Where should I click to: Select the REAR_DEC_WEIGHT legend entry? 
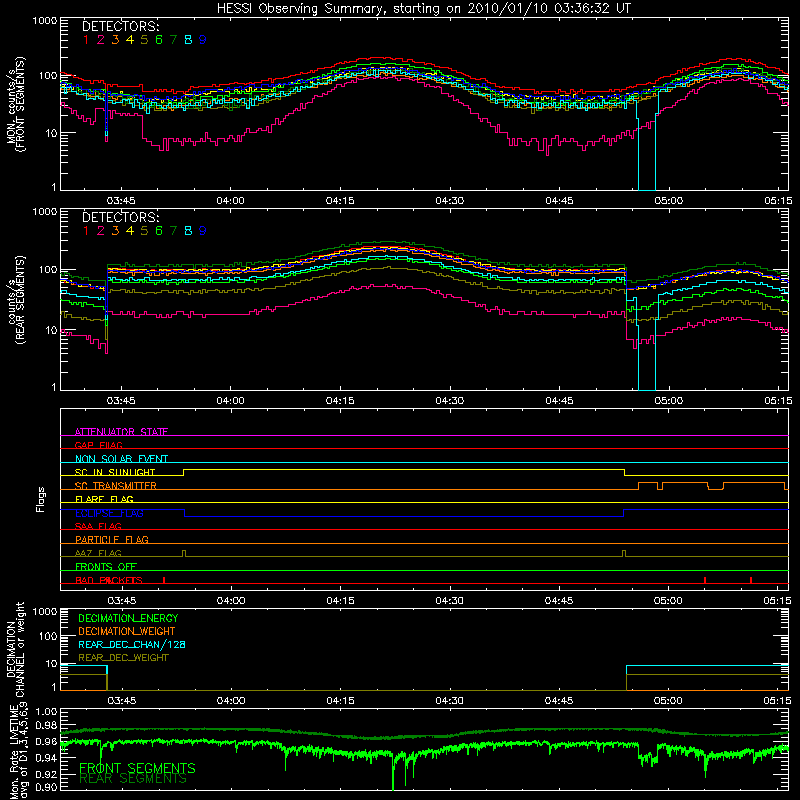click(x=123, y=658)
